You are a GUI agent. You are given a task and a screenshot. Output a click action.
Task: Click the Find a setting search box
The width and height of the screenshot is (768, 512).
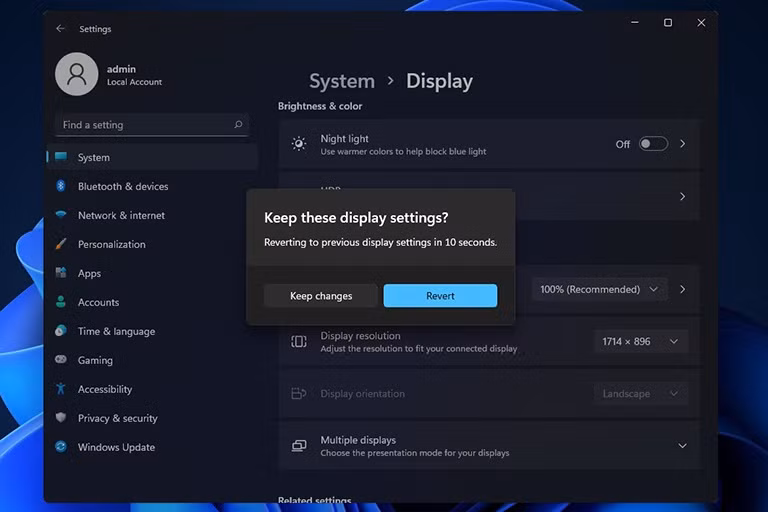[x=152, y=125]
